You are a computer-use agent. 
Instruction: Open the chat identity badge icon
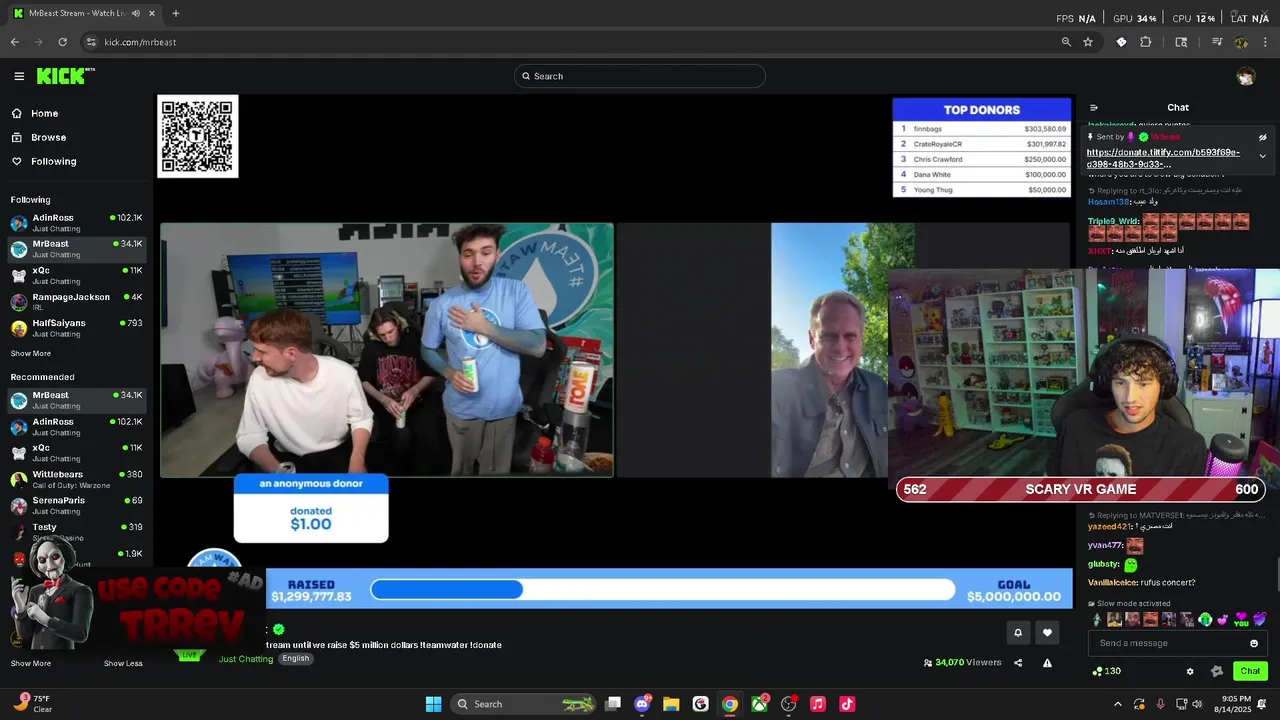(x=1217, y=671)
